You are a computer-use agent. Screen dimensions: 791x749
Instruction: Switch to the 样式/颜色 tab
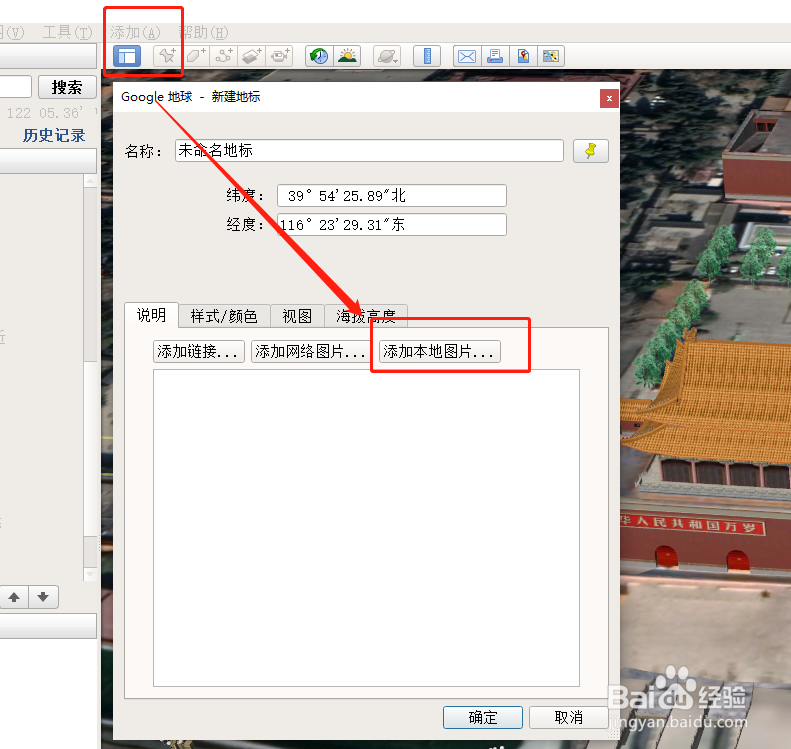(x=224, y=316)
